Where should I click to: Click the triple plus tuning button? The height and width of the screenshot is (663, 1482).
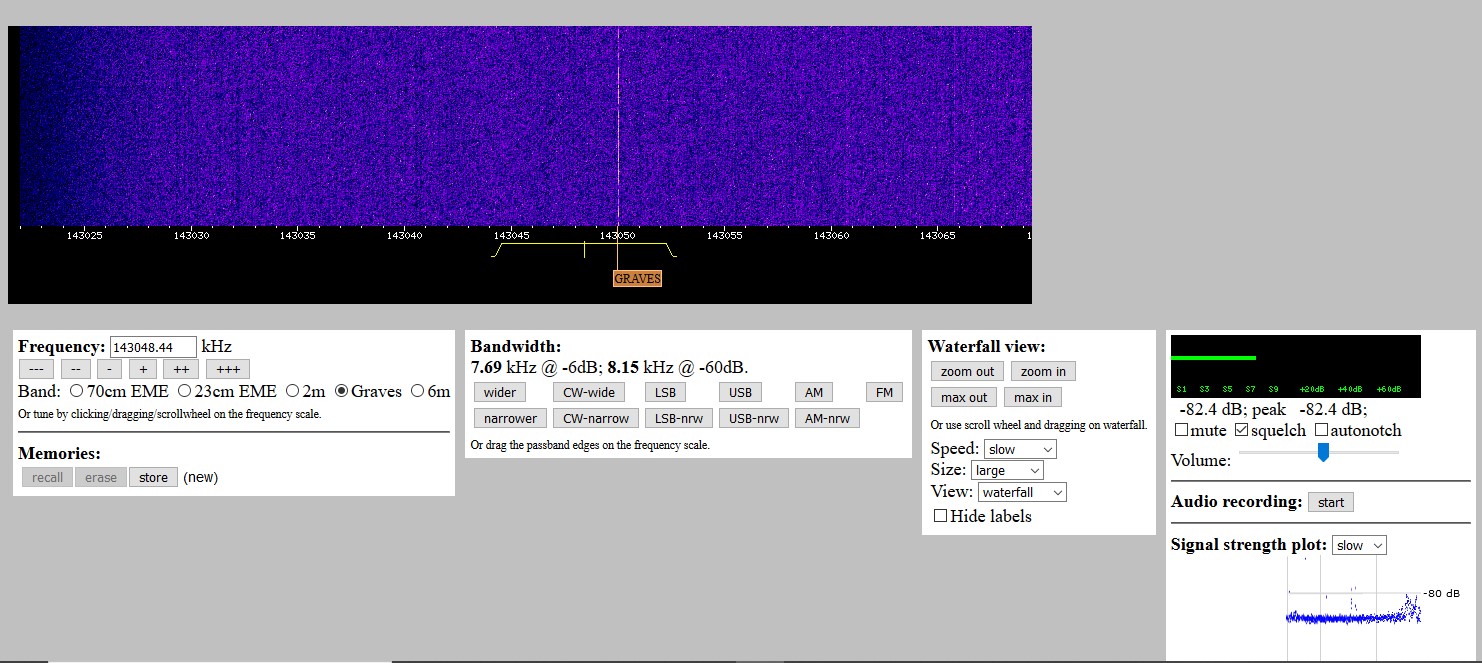pyautogui.click(x=228, y=369)
